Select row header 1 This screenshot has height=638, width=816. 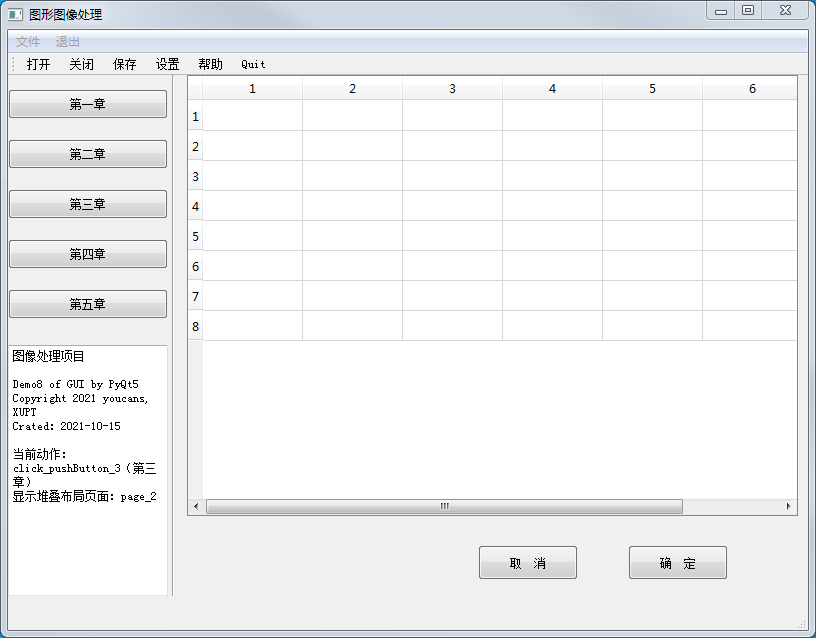click(x=196, y=116)
